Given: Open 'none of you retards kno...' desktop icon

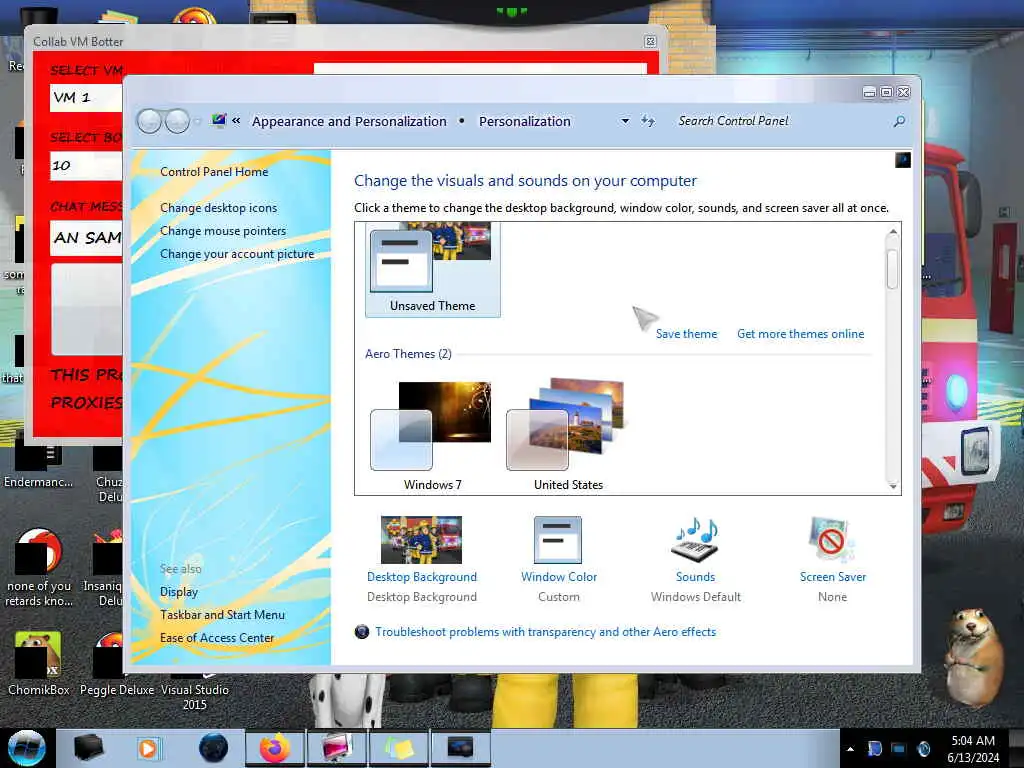Looking at the screenshot, I should [39, 568].
